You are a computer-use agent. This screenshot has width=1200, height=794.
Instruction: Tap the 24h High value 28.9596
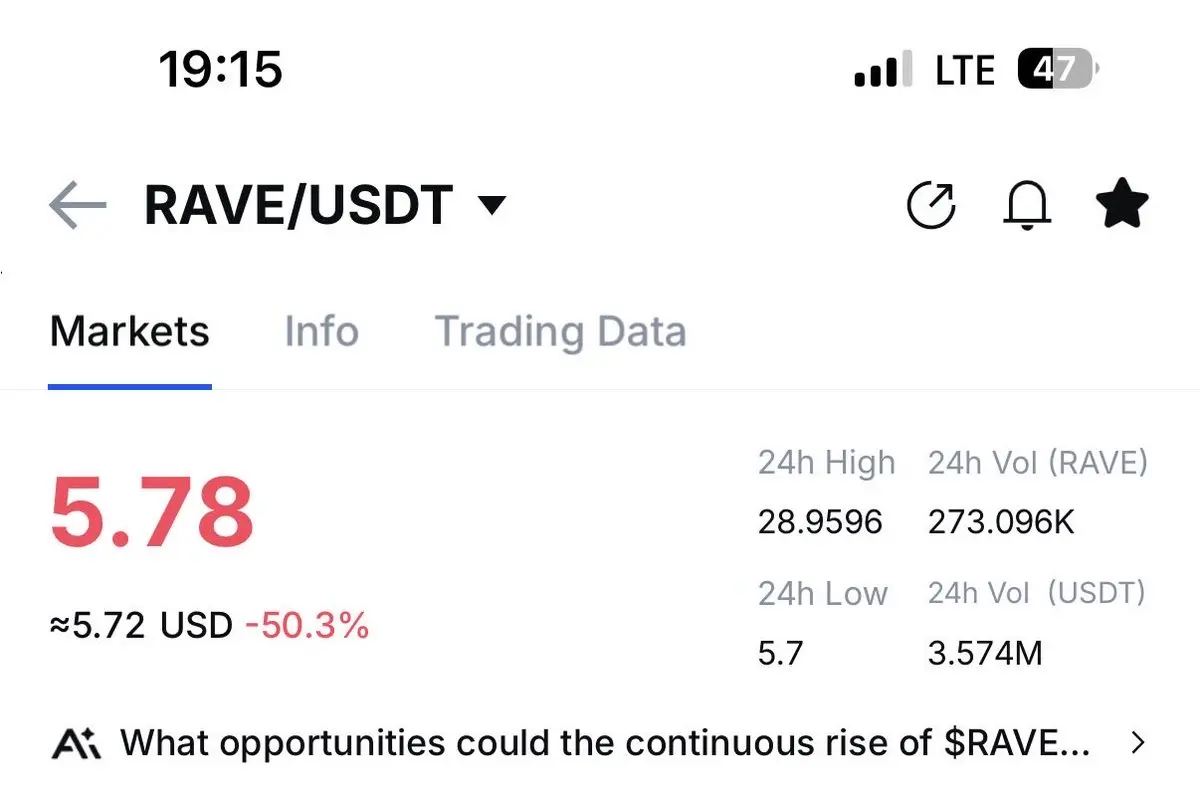[820, 522]
